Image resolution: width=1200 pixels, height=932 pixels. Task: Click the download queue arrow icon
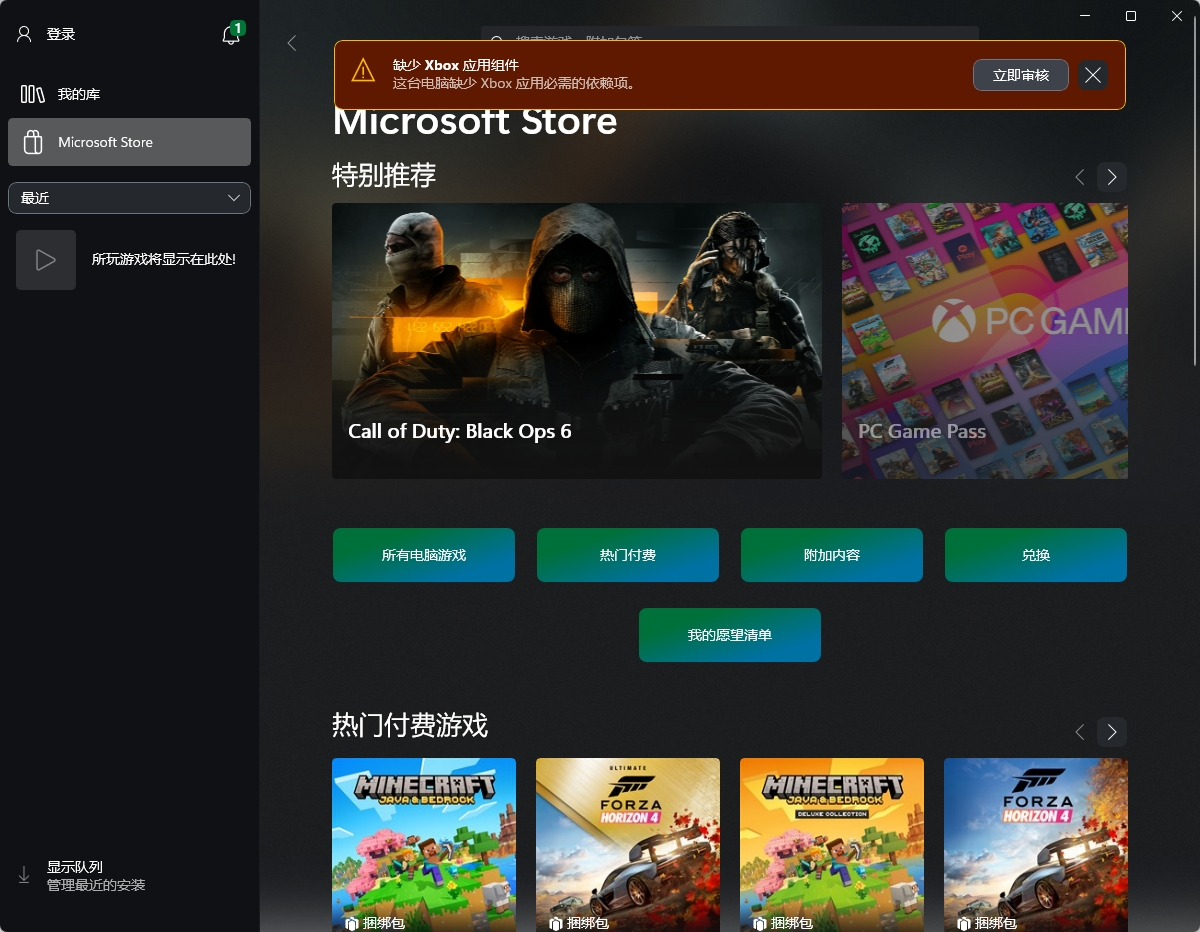[x=24, y=875]
